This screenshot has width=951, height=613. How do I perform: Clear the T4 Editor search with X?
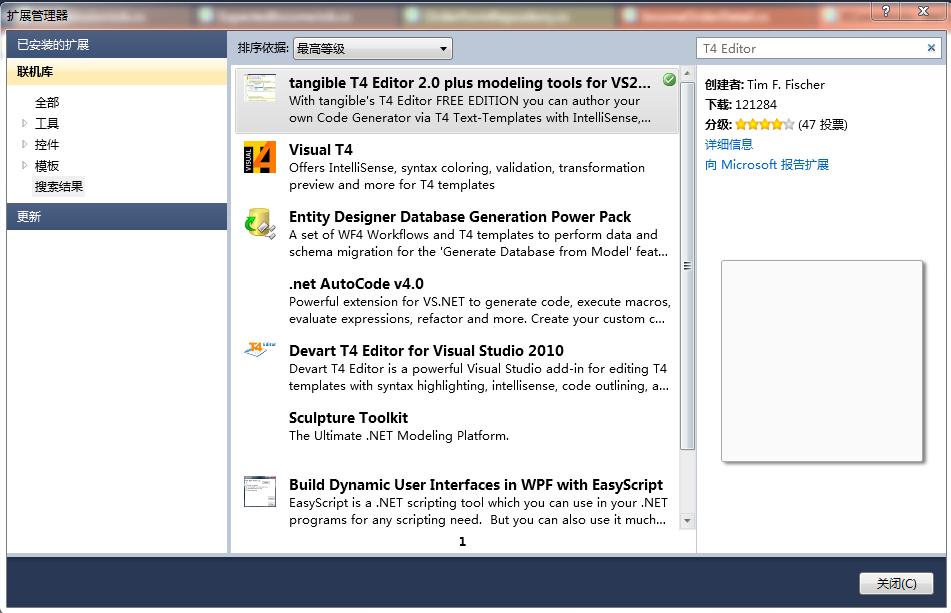point(931,48)
